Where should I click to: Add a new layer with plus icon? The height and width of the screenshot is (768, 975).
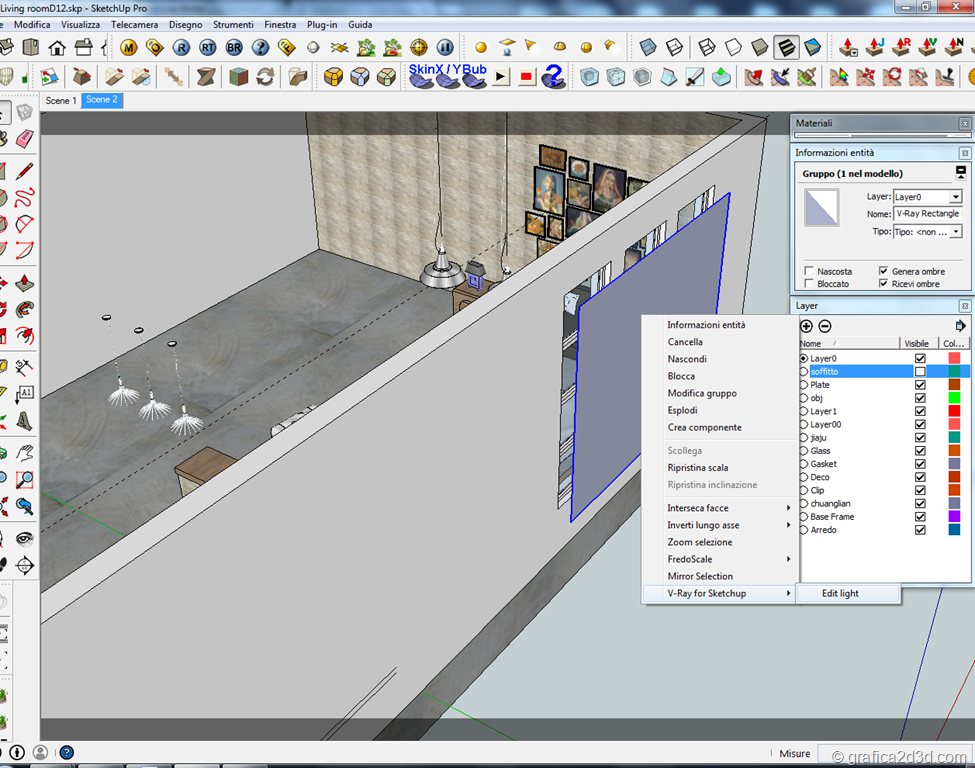point(807,326)
